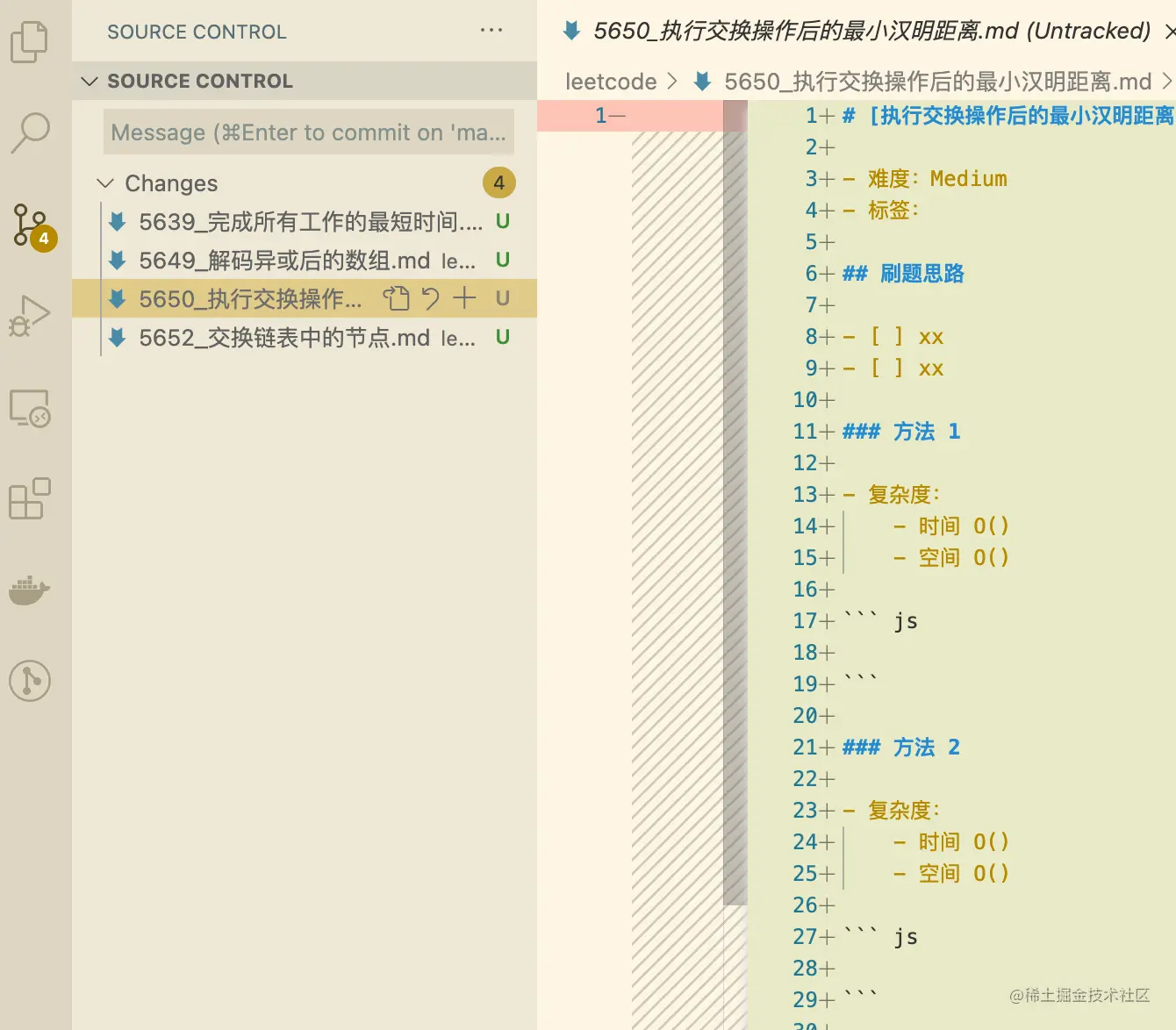
Task: Click the ## 刷题思路 heading line
Action: click(x=903, y=274)
